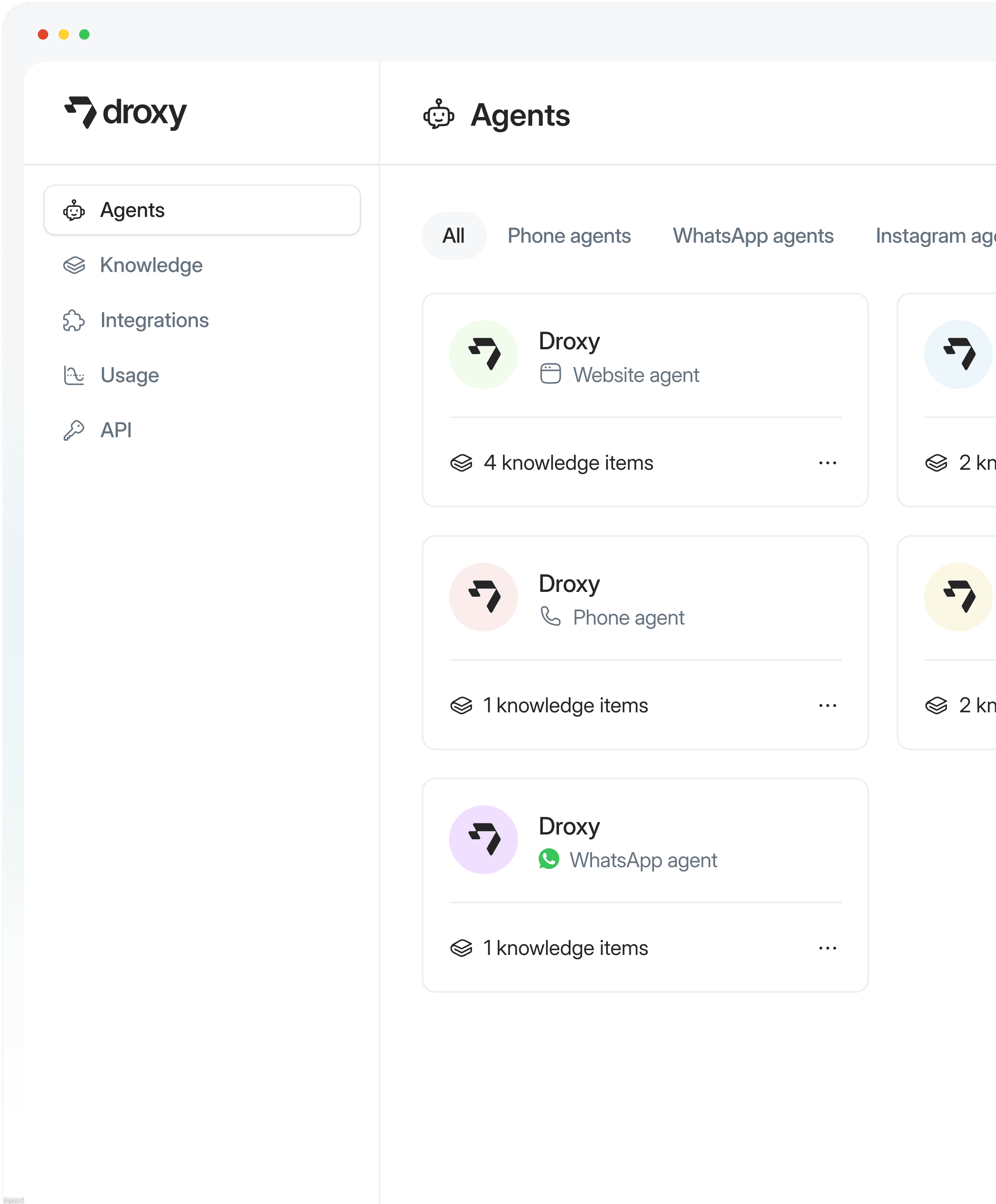Filter by Phone agents tab

click(x=569, y=236)
